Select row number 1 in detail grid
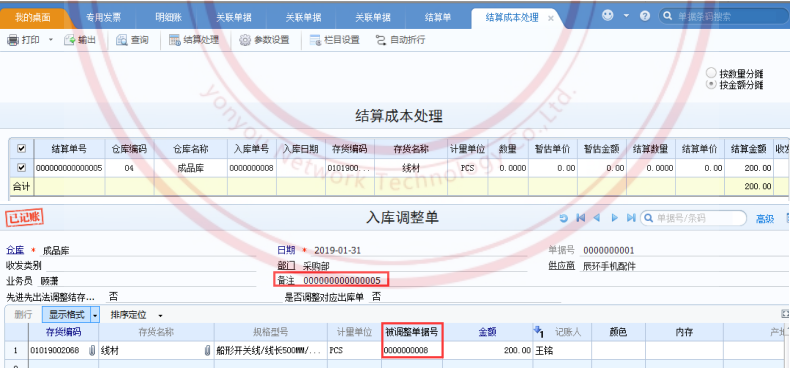The width and height of the screenshot is (794, 374). [16, 350]
